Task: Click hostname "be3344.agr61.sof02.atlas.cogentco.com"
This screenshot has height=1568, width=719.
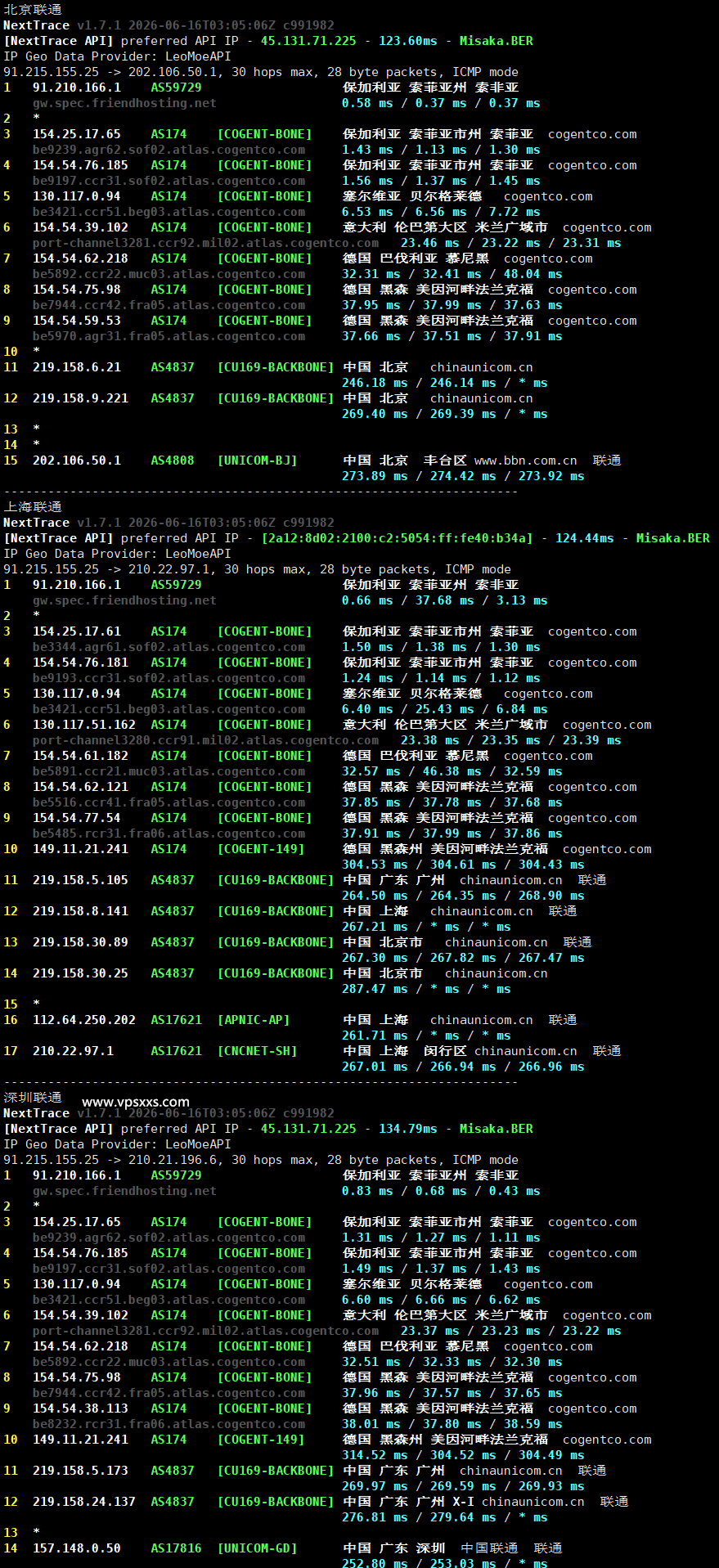Action: [169, 647]
